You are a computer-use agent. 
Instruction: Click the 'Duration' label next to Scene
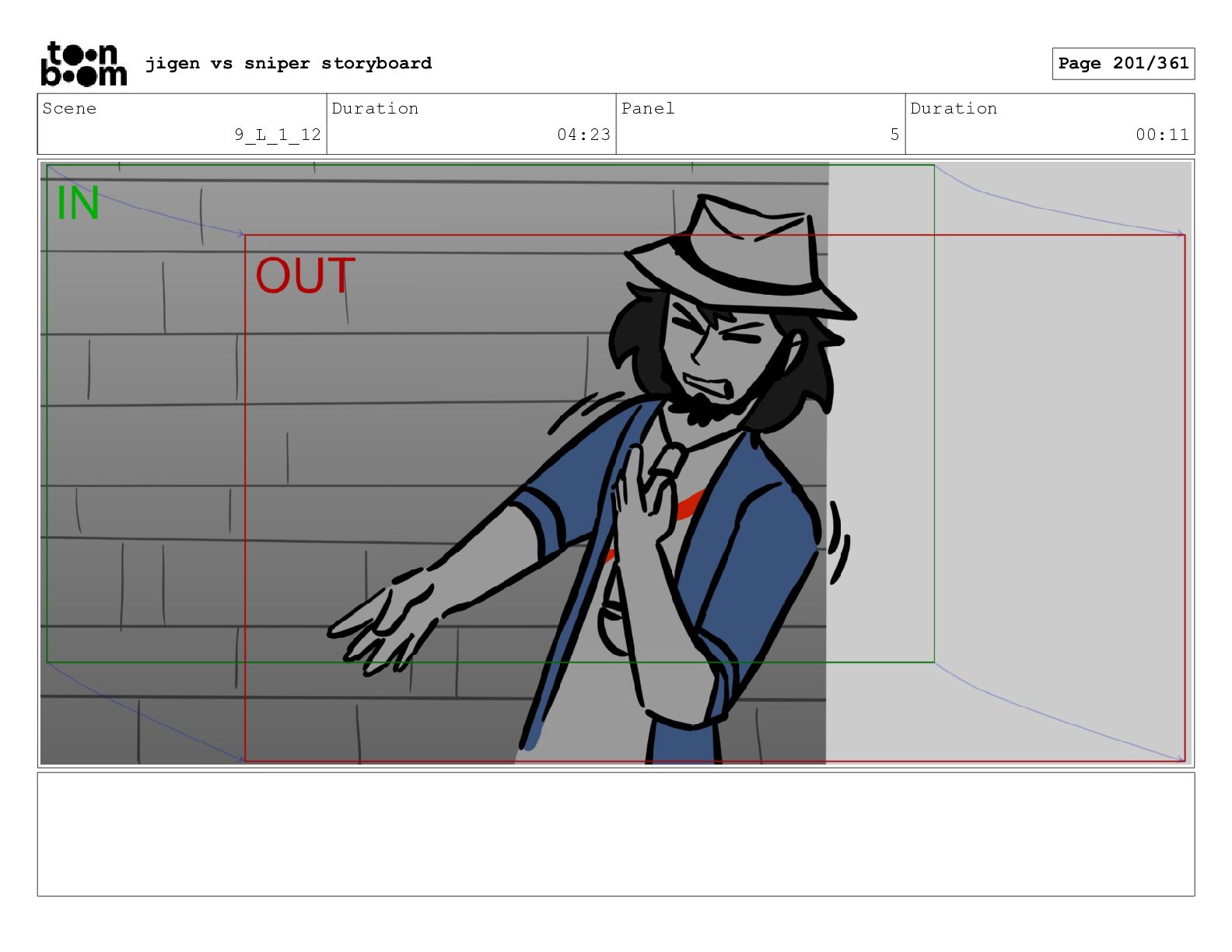[x=375, y=108]
